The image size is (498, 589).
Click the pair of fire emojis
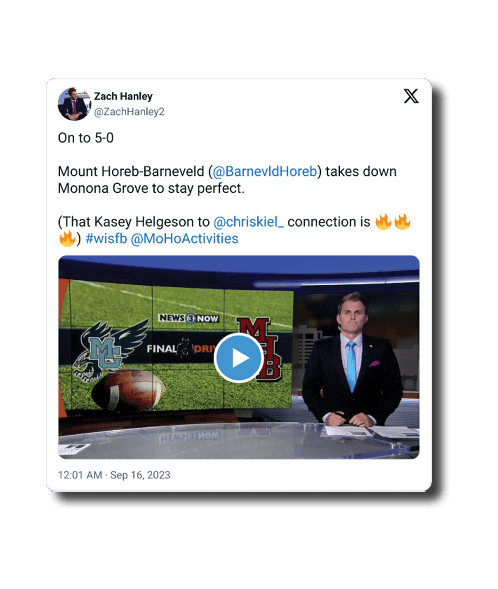[393, 222]
